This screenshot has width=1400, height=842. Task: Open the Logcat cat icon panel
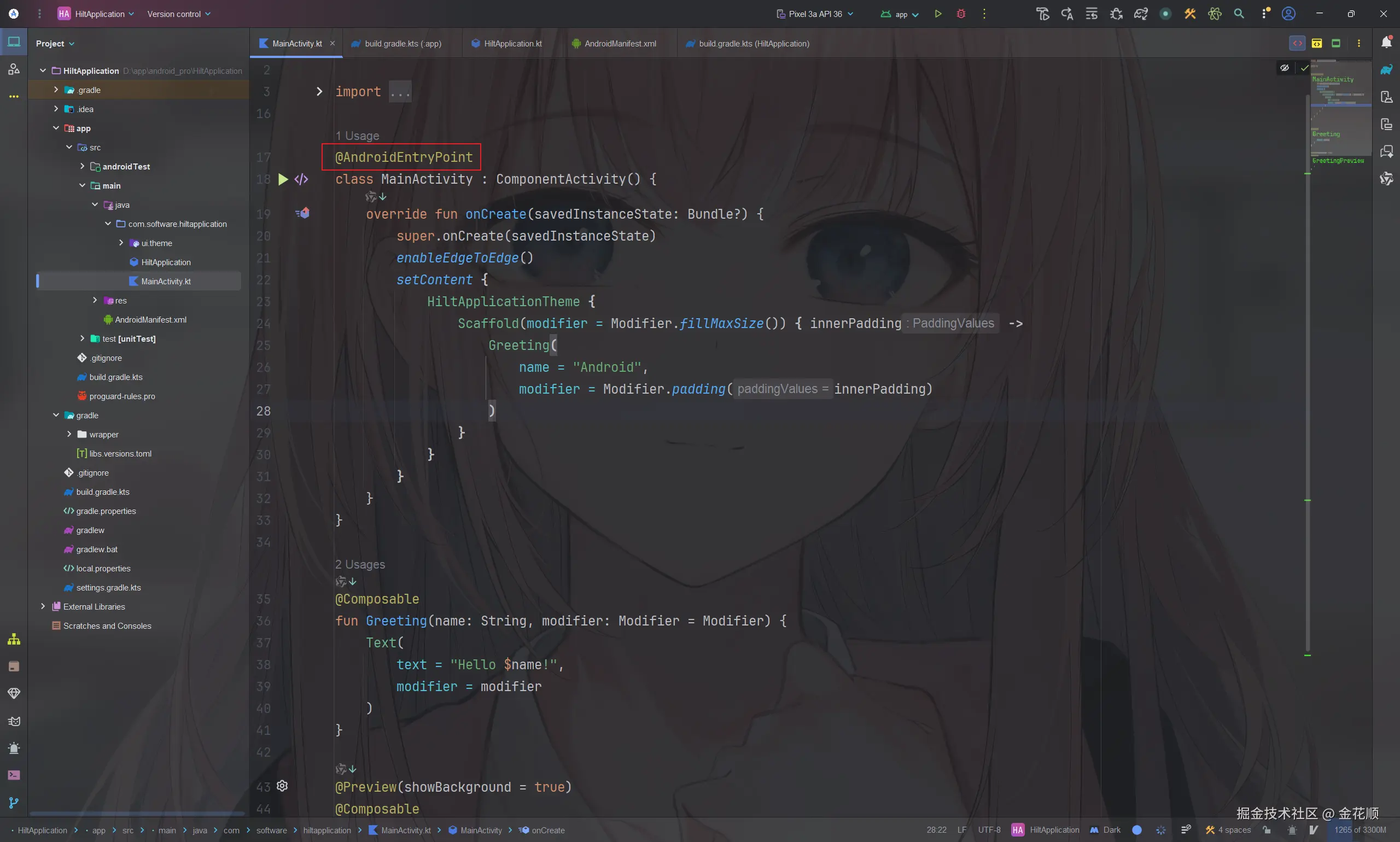pyautogui.click(x=14, y=721)
